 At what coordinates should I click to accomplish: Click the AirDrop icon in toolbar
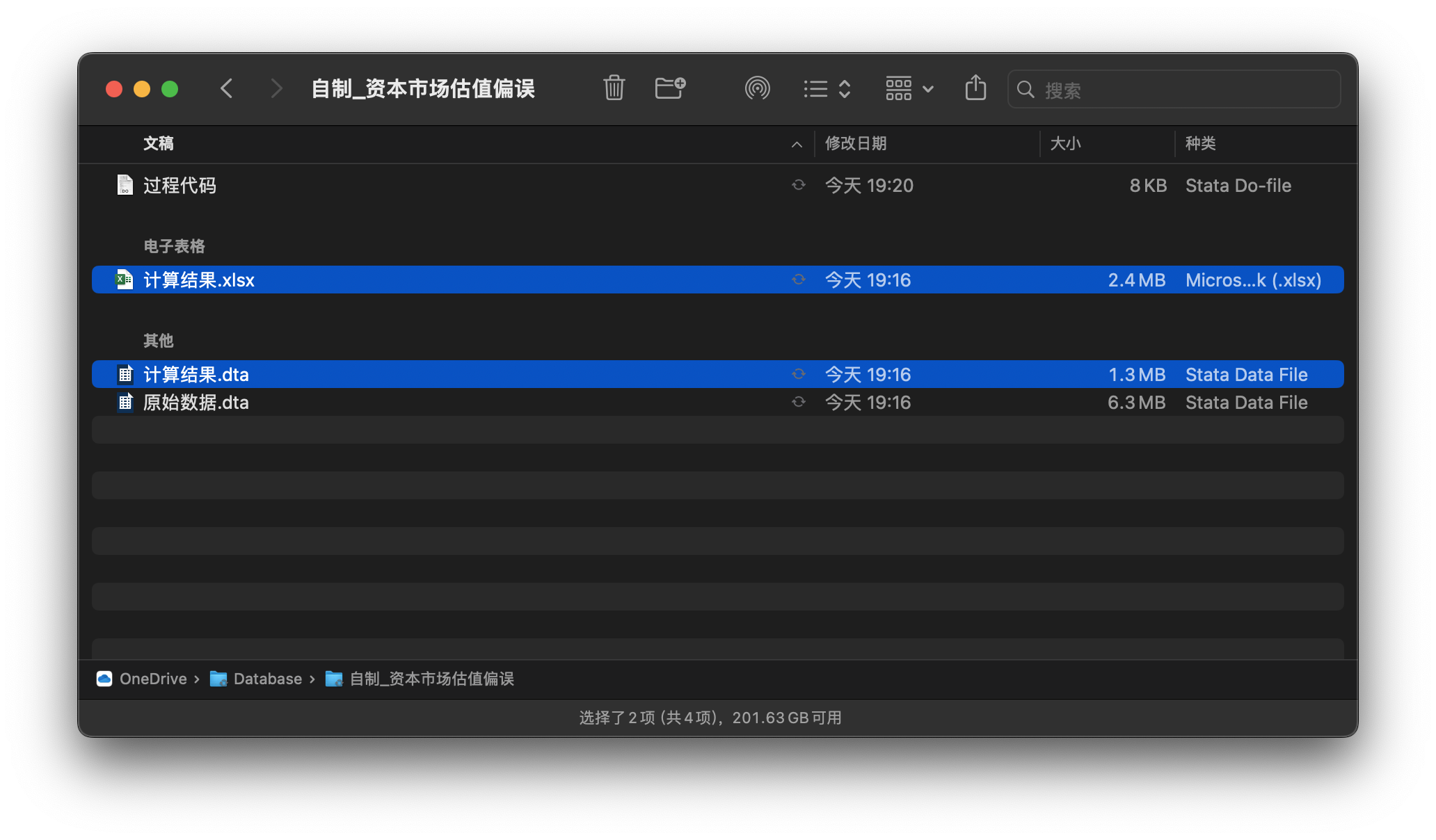click(757, 88)
